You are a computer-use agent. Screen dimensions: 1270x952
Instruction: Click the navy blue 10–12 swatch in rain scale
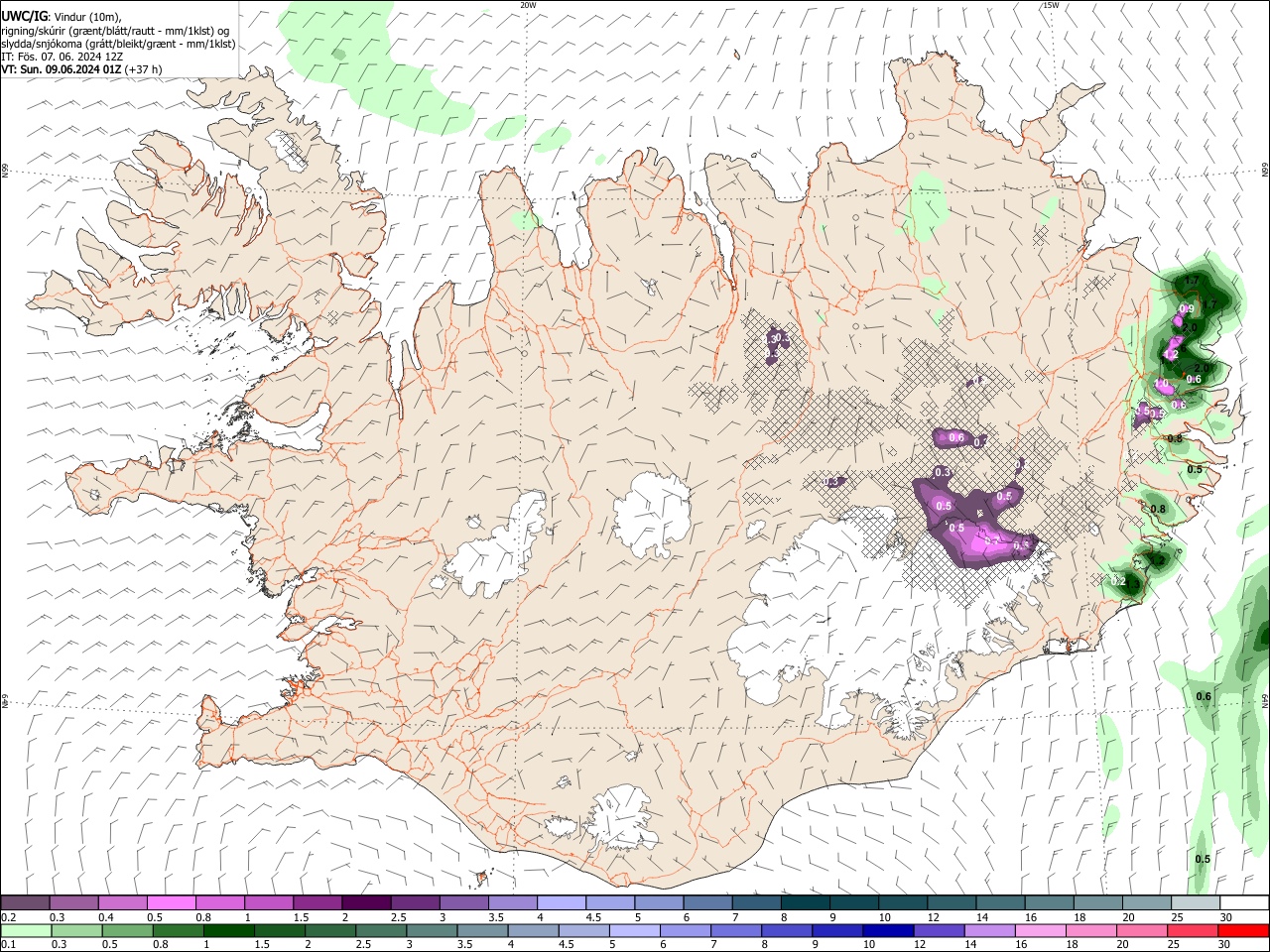click(887, 930)
